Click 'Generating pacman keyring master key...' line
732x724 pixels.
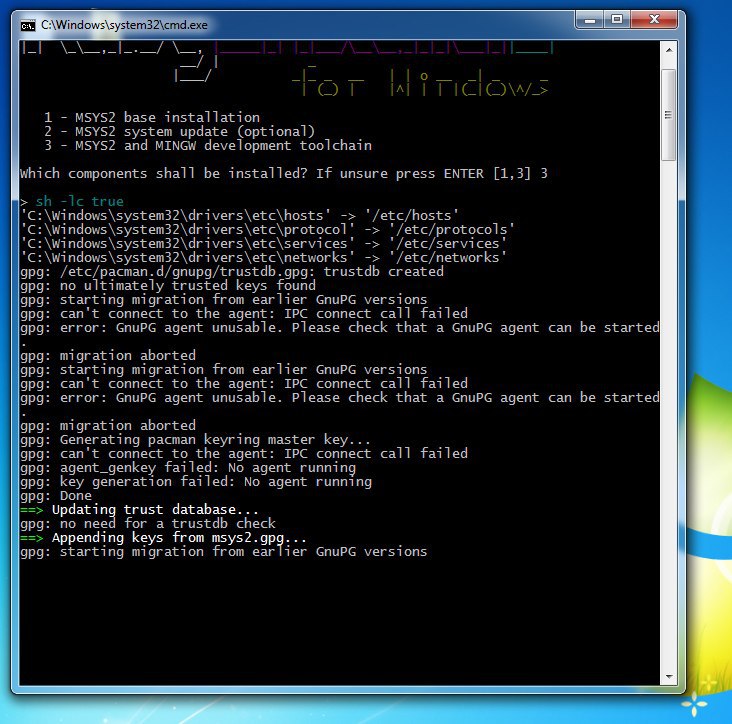[x=195, y=440]
